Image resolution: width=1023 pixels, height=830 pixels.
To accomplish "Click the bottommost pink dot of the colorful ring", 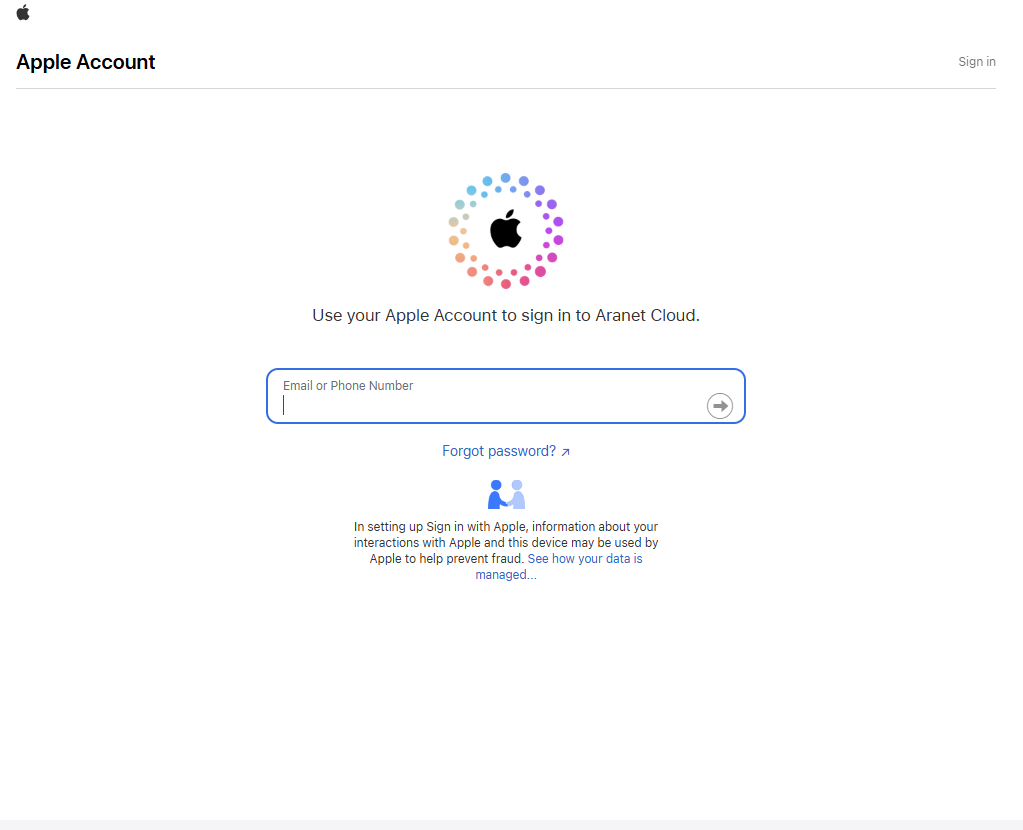I will point(506,284).
